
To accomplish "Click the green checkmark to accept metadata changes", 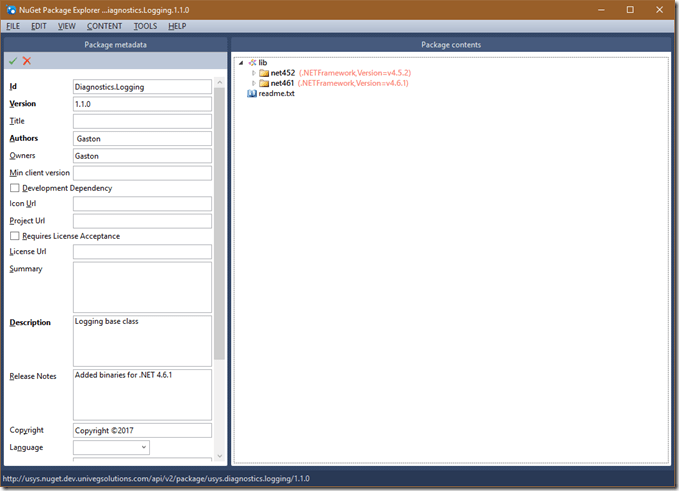I will click(13, 61).
